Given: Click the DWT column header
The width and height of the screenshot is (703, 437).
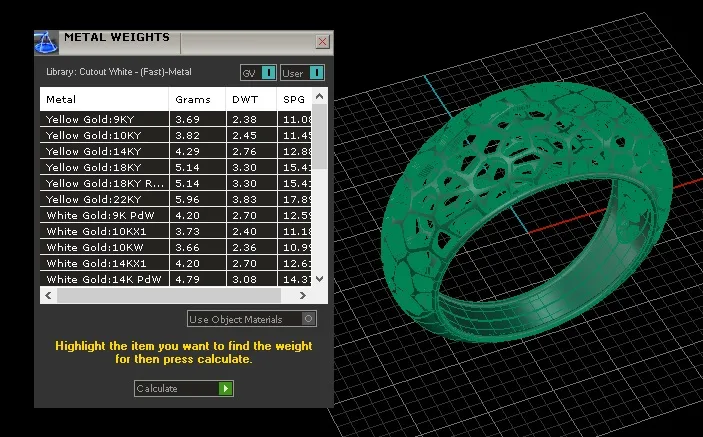Looking at the screenshot, I should coord(251,100).
